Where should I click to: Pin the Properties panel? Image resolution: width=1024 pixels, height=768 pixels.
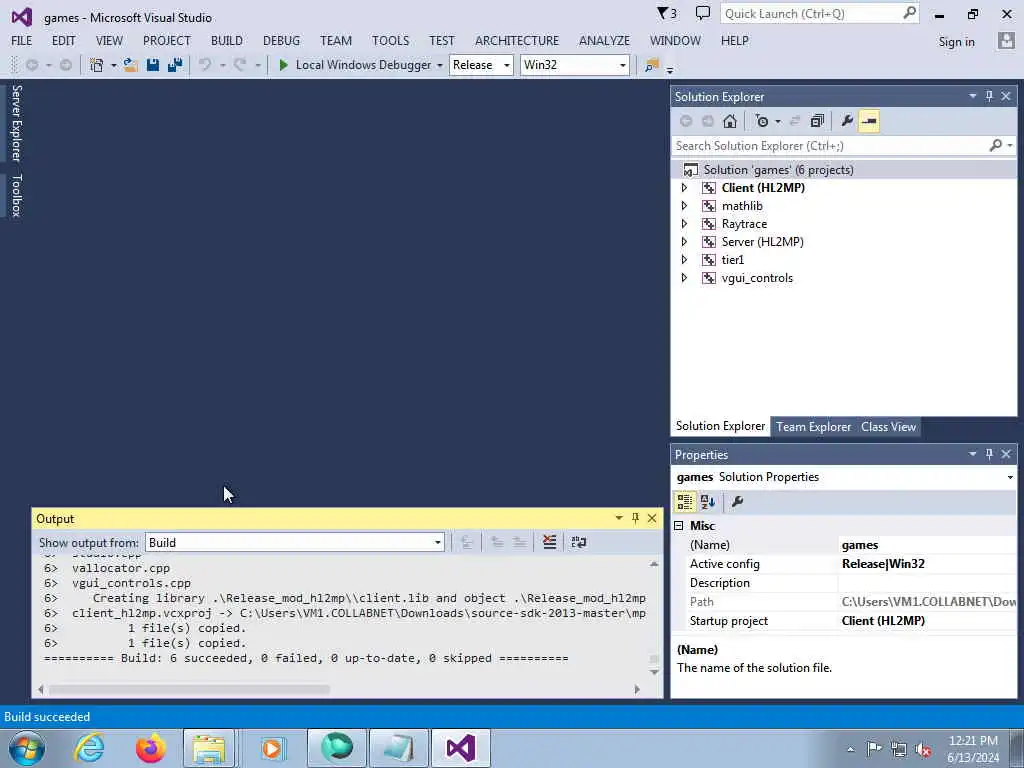tap(989, 454)
